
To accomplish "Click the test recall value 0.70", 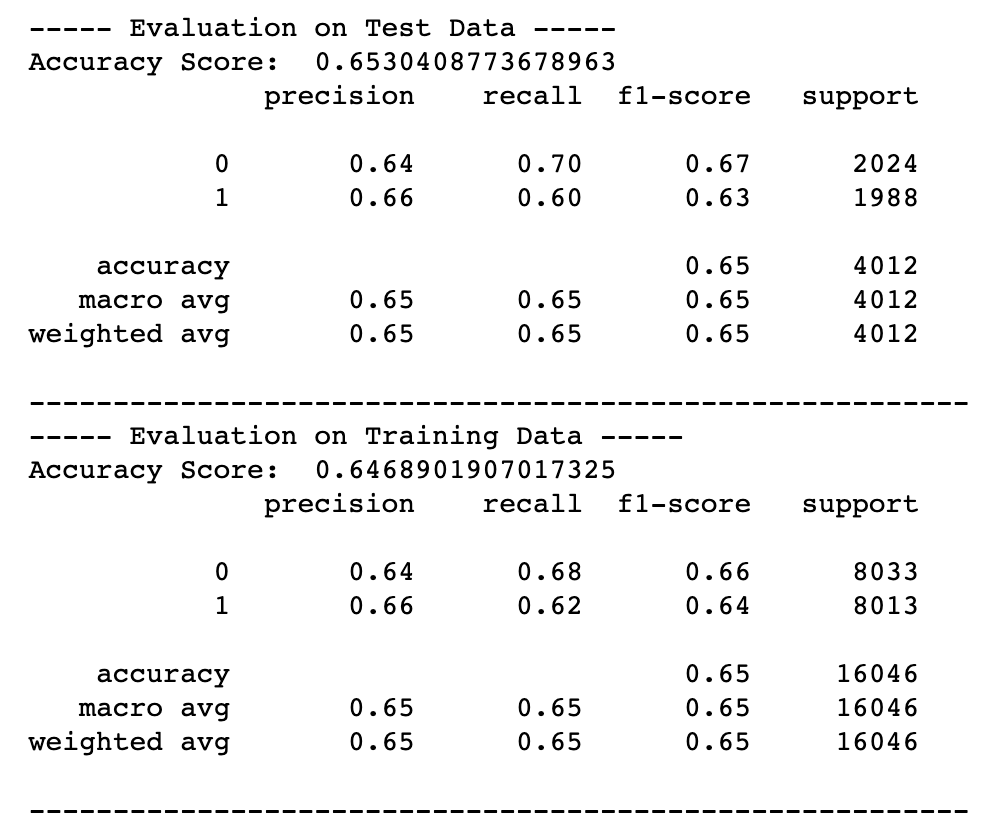I will tap(549, 165).
